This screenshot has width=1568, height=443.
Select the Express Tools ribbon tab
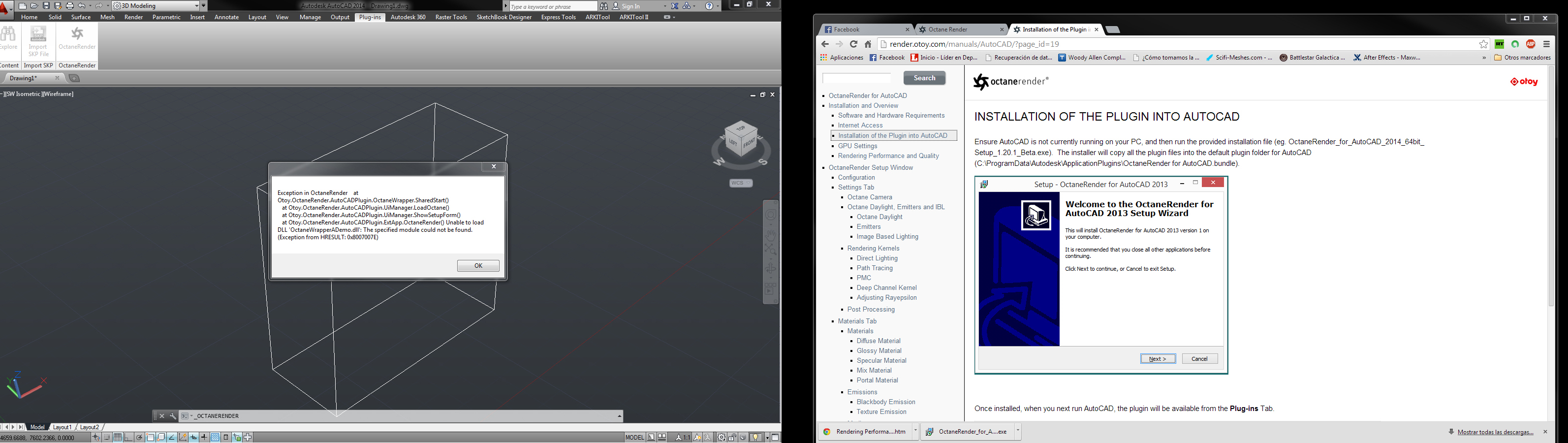click(x=558, y=17)
